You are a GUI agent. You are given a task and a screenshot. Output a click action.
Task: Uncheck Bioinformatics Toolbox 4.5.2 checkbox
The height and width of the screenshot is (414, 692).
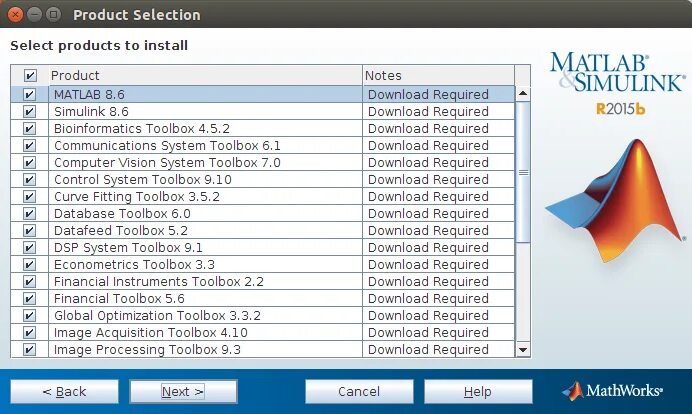coord(30,128)
